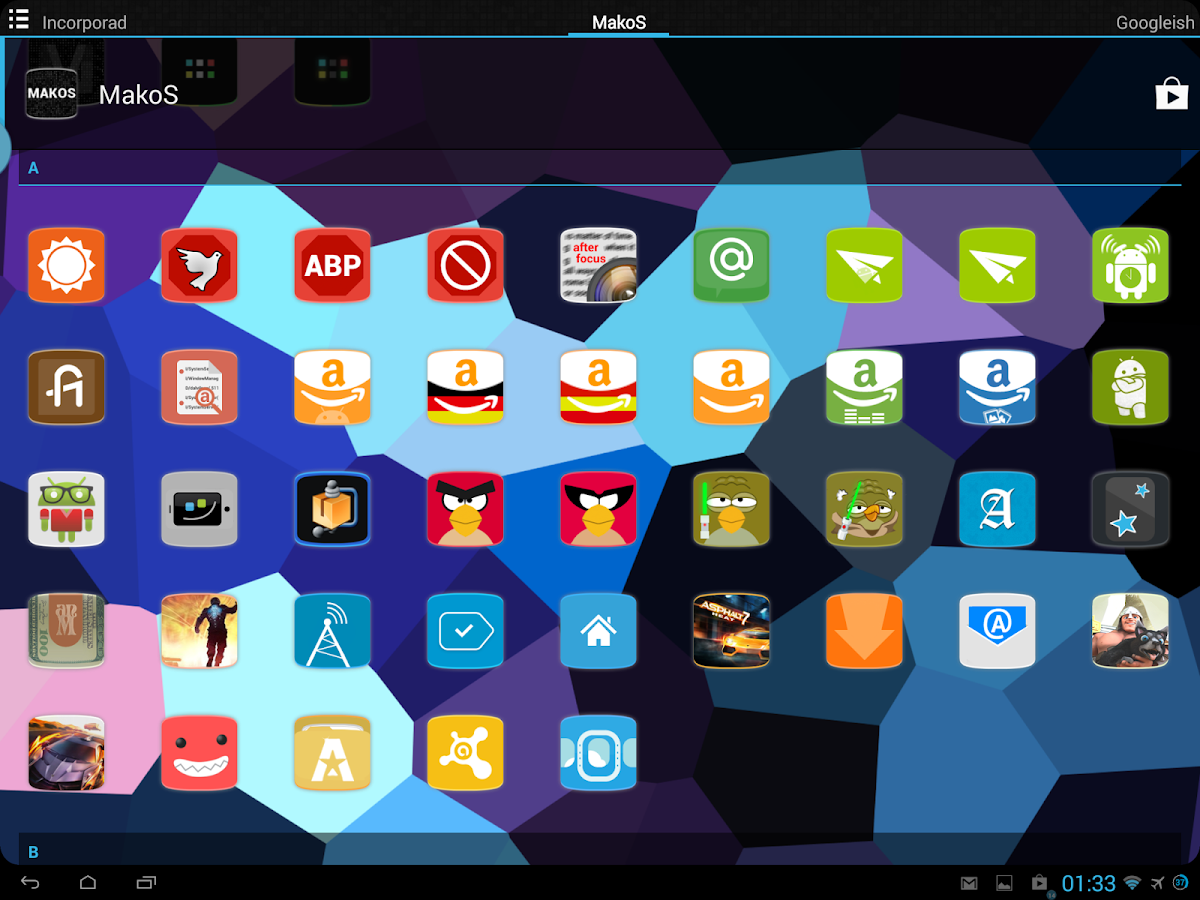Tap the picture notification in status bar
1200x900 pixels.
[x=1004, y=884]
